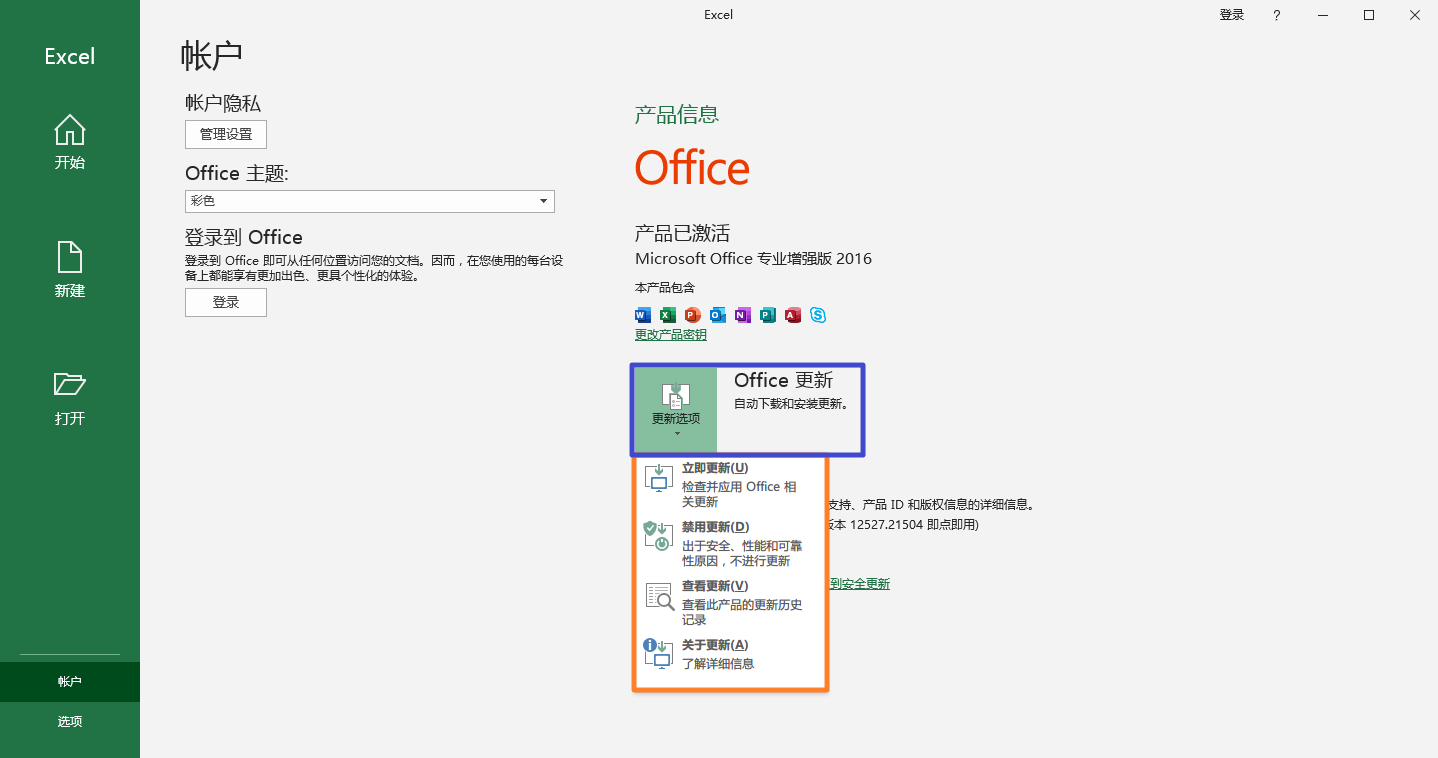Viewport: 1438px width, 758px height.
Task: Click the OneNote product icon
Action: coord(743,315)
